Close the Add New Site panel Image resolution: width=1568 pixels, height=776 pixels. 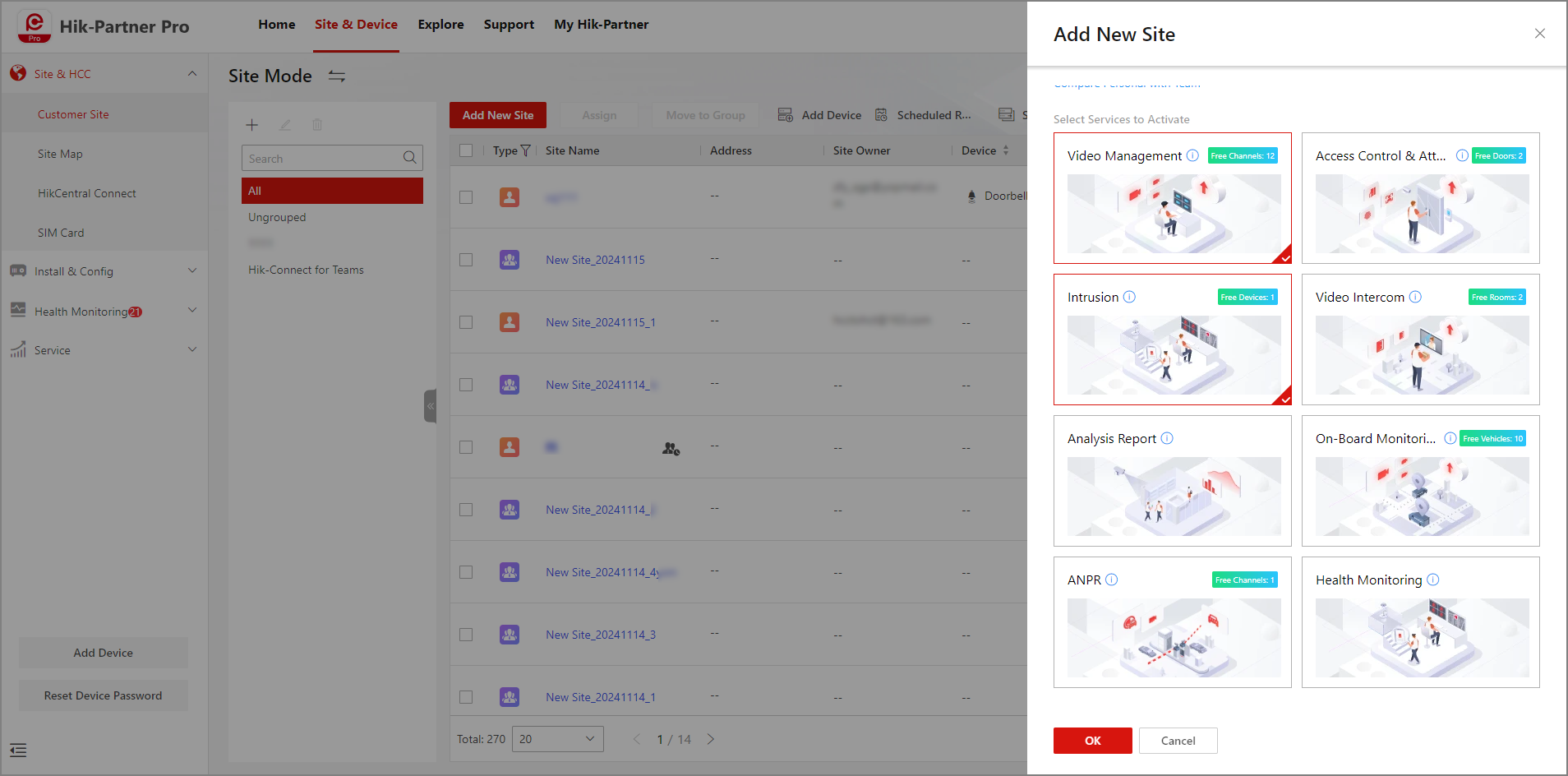[x=1540, y=34]
